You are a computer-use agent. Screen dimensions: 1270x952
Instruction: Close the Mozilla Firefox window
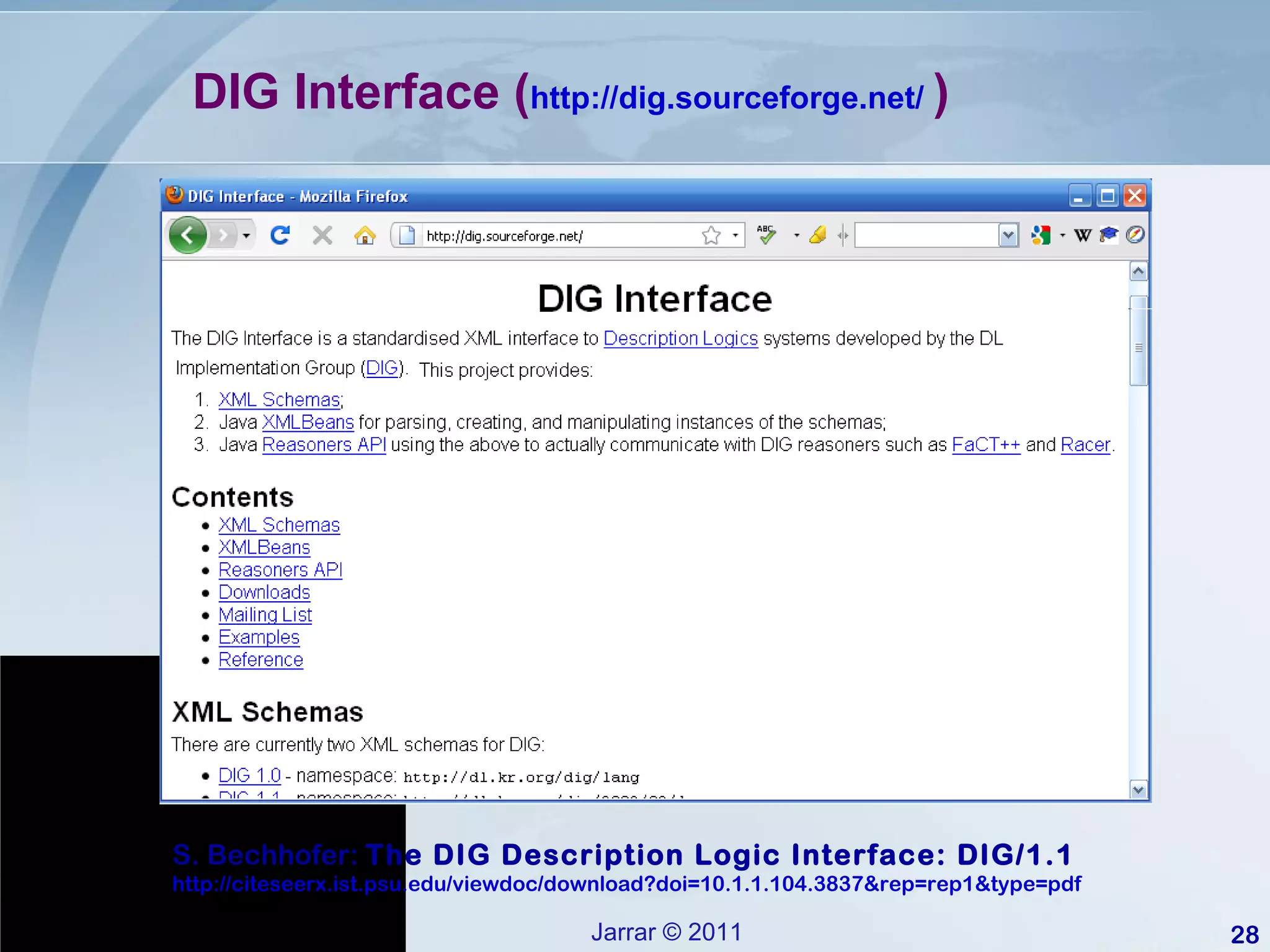[x=1135, y=196]
